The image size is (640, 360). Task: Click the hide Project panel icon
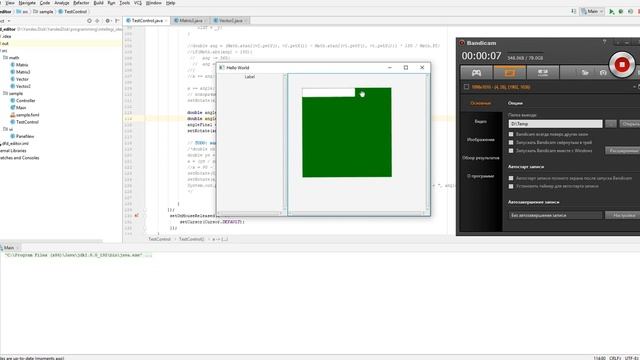(x=117, y=21)
